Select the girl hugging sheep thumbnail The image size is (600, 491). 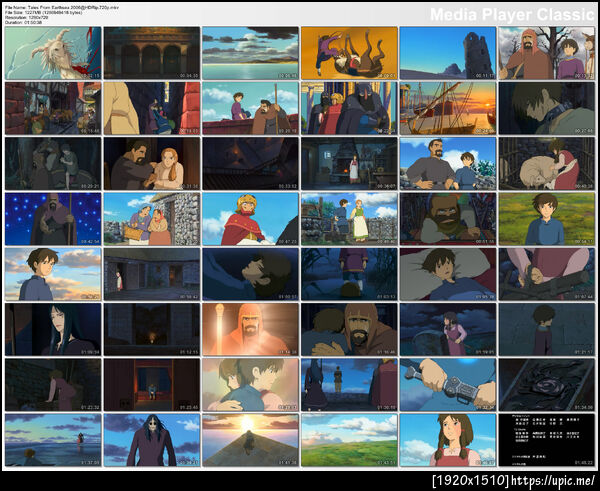tap(547, 163)
